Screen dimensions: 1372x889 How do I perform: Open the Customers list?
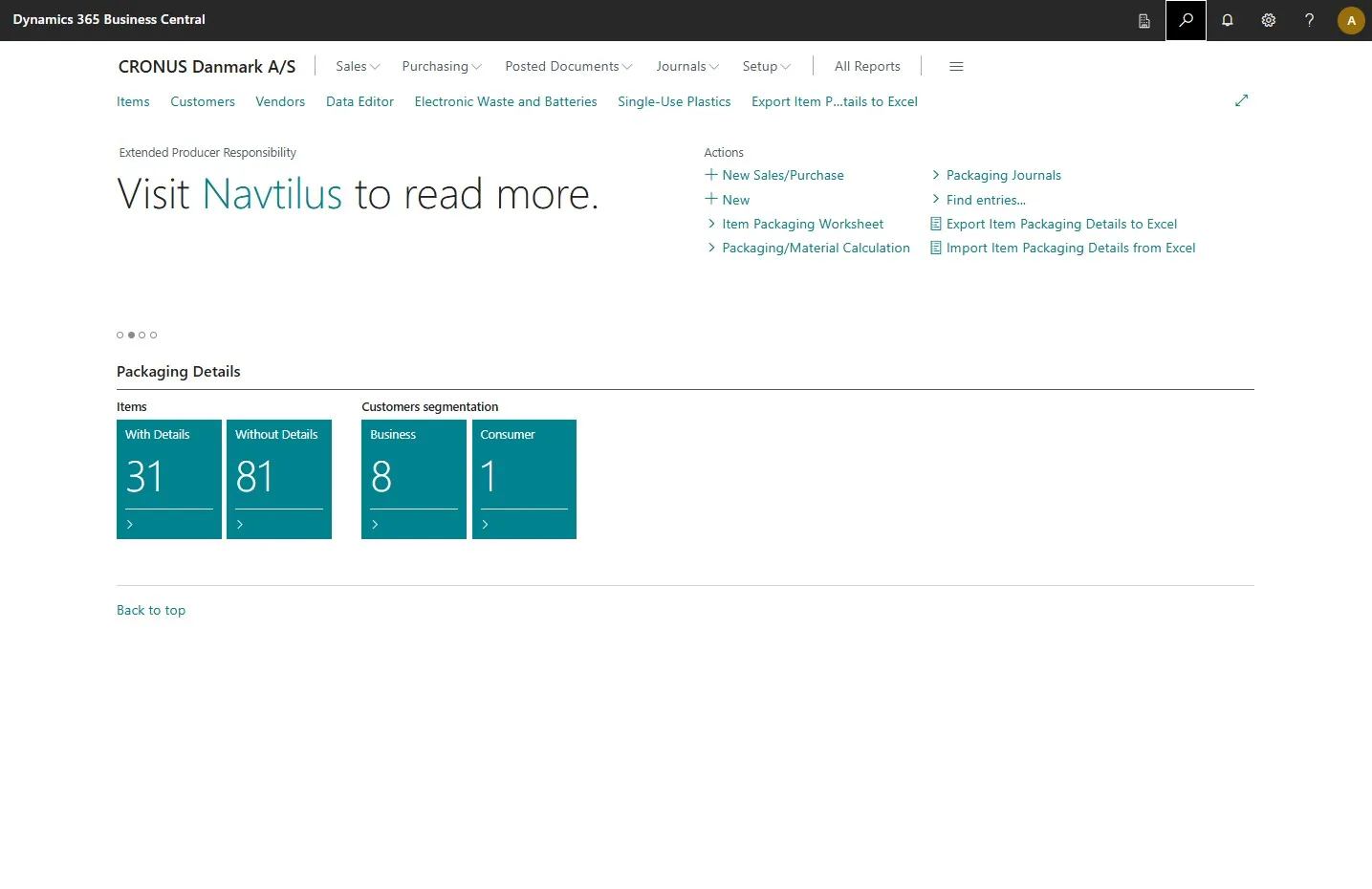click(203, 101)
